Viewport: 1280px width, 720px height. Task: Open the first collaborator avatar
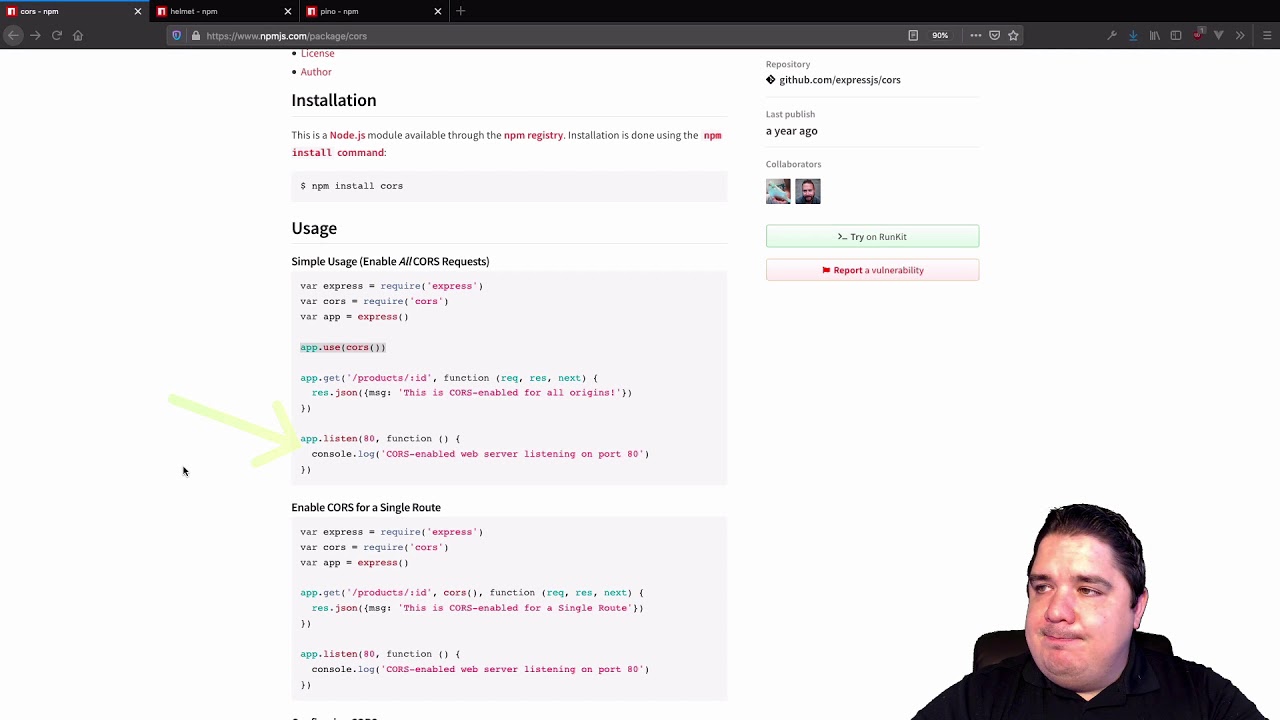coord(778,191)
